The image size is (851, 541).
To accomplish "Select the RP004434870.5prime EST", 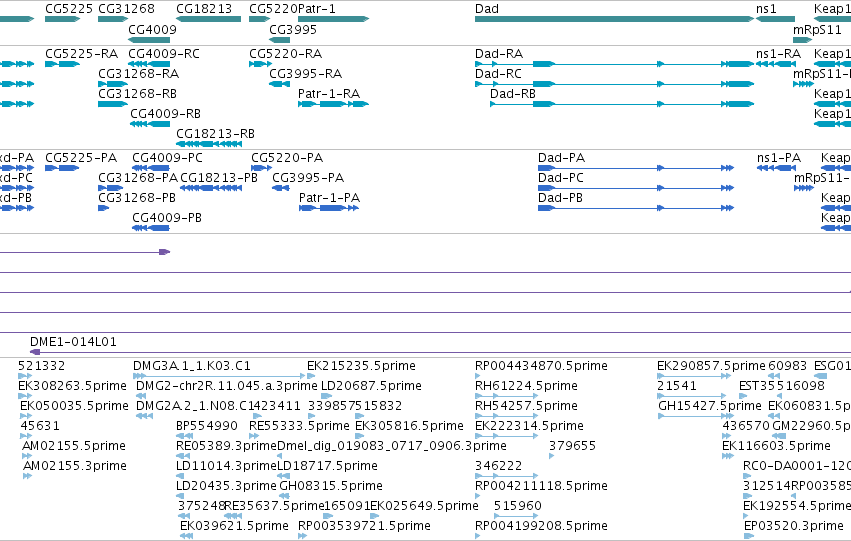I will (478, 376).
